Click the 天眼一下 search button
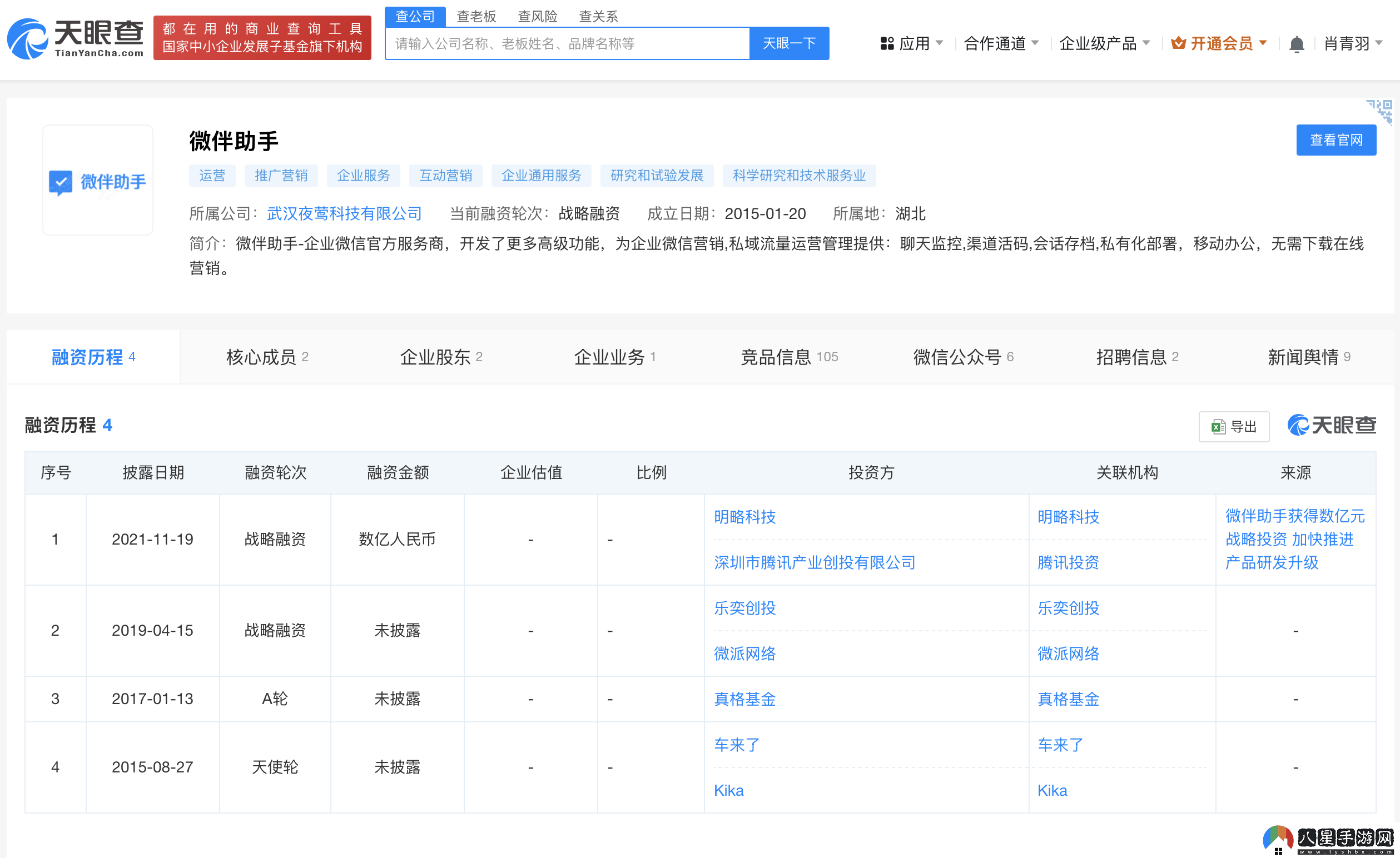This screenshot has height=858, width=1400. [789, 43]
